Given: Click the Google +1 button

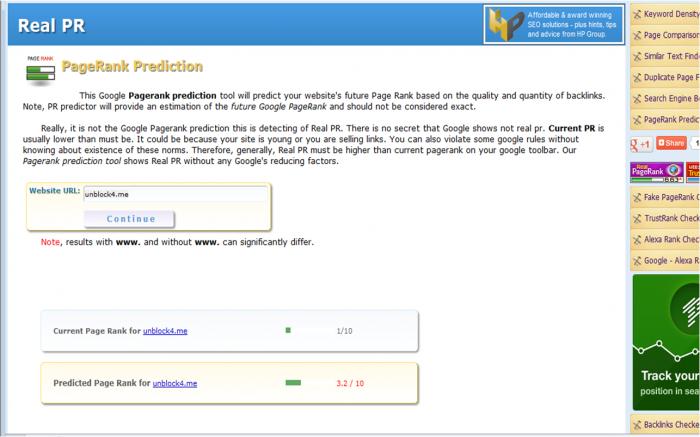Looking at the screenshot, I should tap(640, 144).
